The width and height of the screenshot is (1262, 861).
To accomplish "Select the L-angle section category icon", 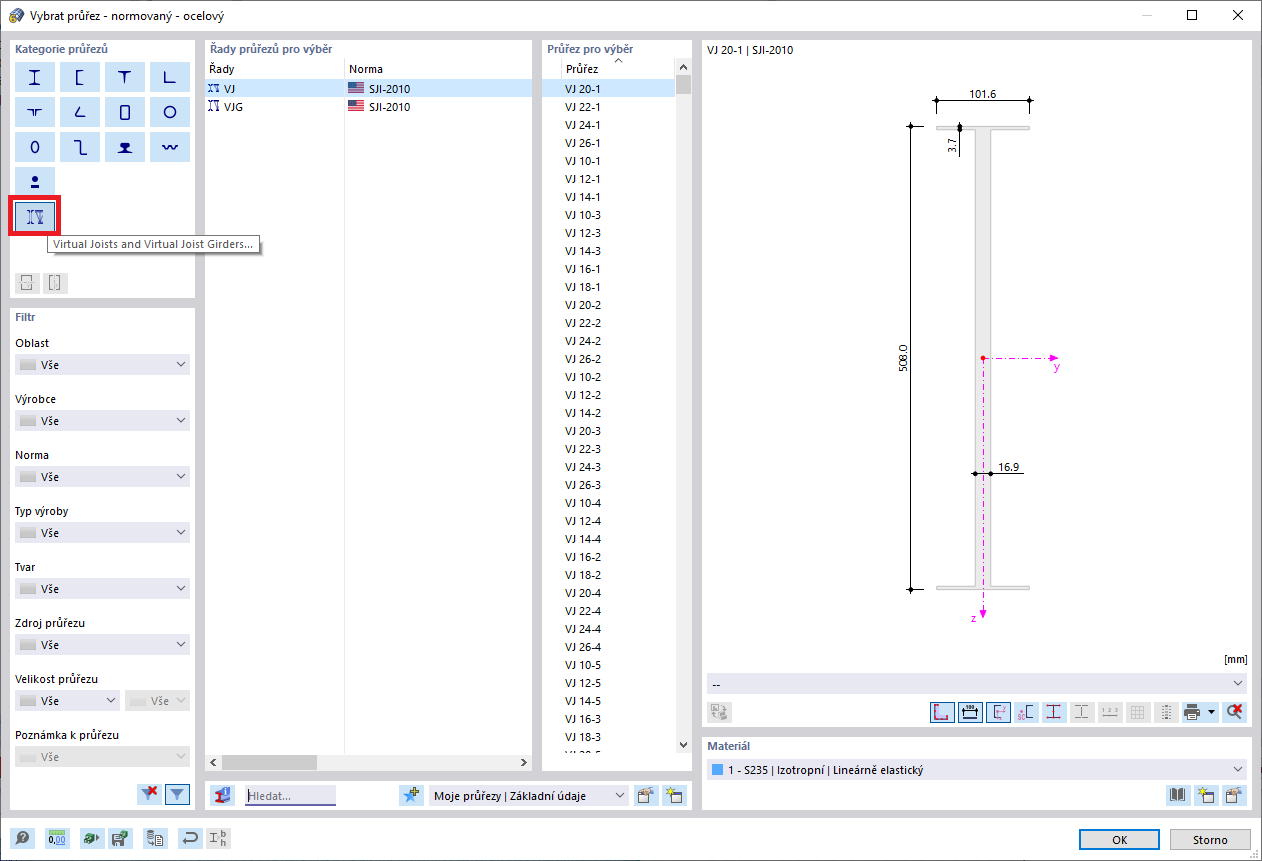I will (x=170, y=78).
